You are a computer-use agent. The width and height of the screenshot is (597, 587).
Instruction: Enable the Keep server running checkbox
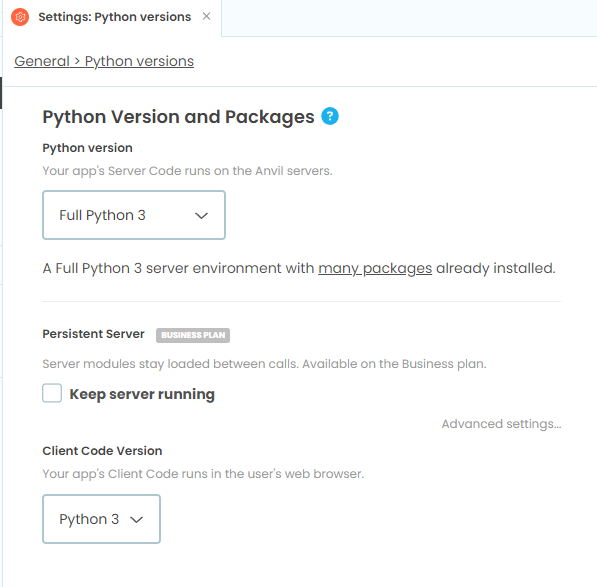point(52,393)
